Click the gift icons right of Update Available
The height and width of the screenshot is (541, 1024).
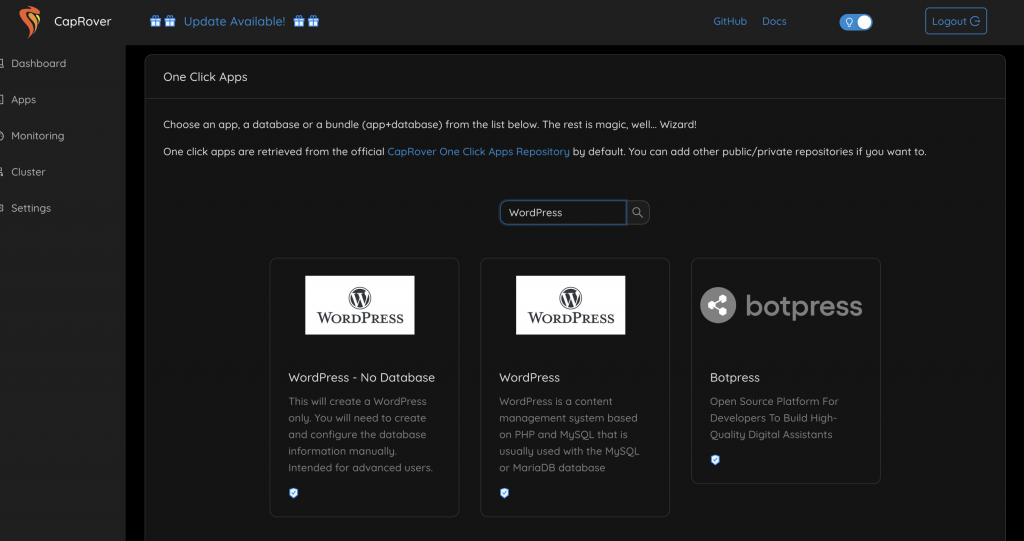click(x=306, y=22)
